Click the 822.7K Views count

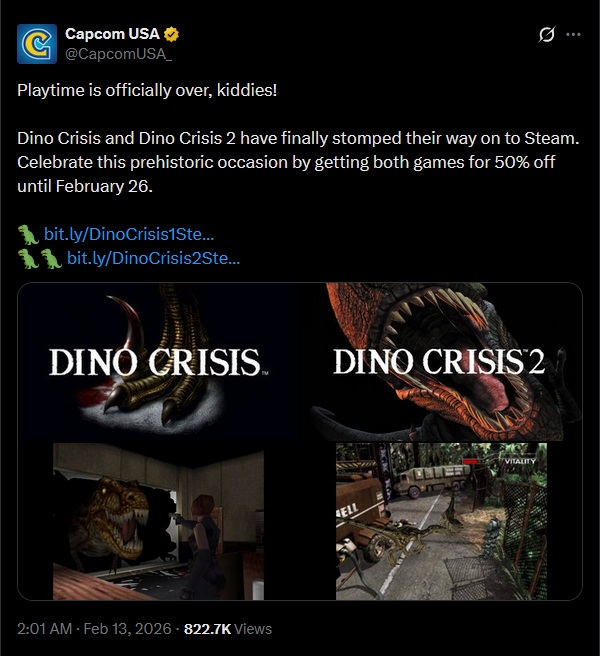point(228,629)
